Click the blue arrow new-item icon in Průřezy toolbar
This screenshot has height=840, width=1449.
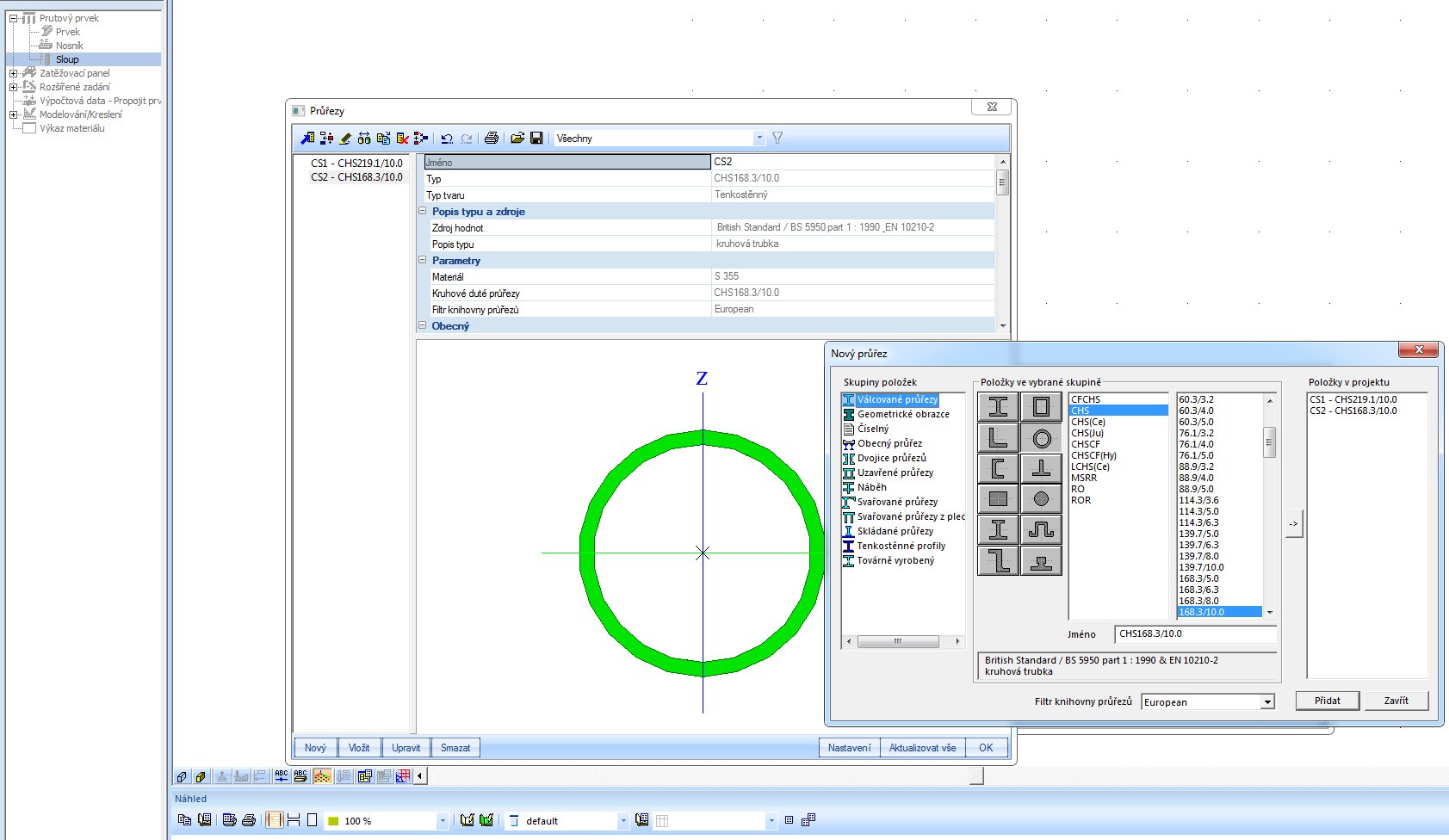click(x=307, y=138)
